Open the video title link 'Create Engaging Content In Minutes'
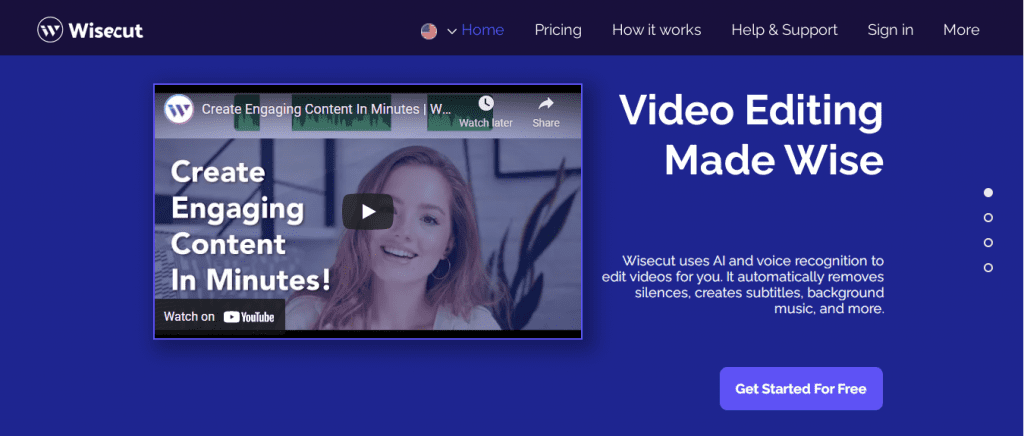The width and height of the screenshot is (1024, 436). [326, 109]
